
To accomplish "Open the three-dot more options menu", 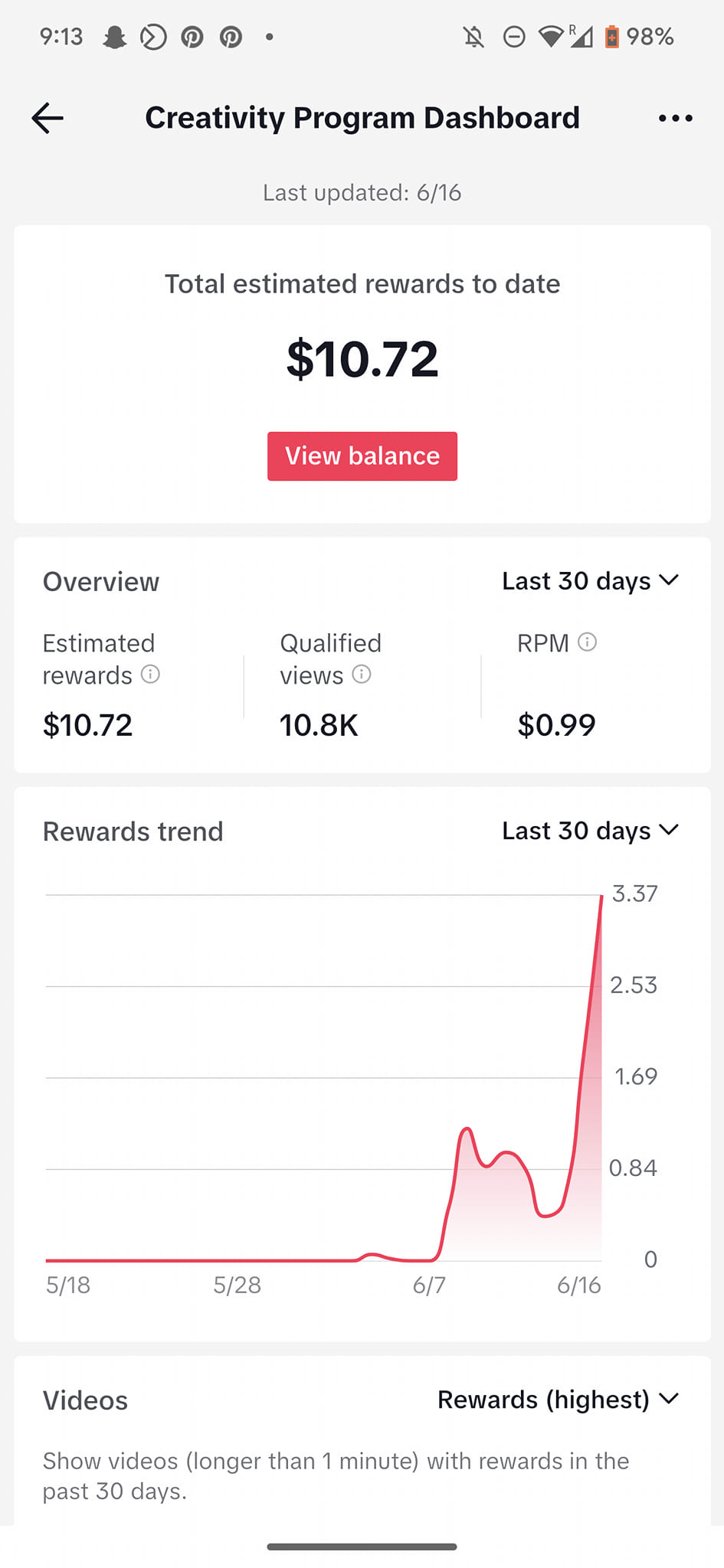I will (675, 118).
